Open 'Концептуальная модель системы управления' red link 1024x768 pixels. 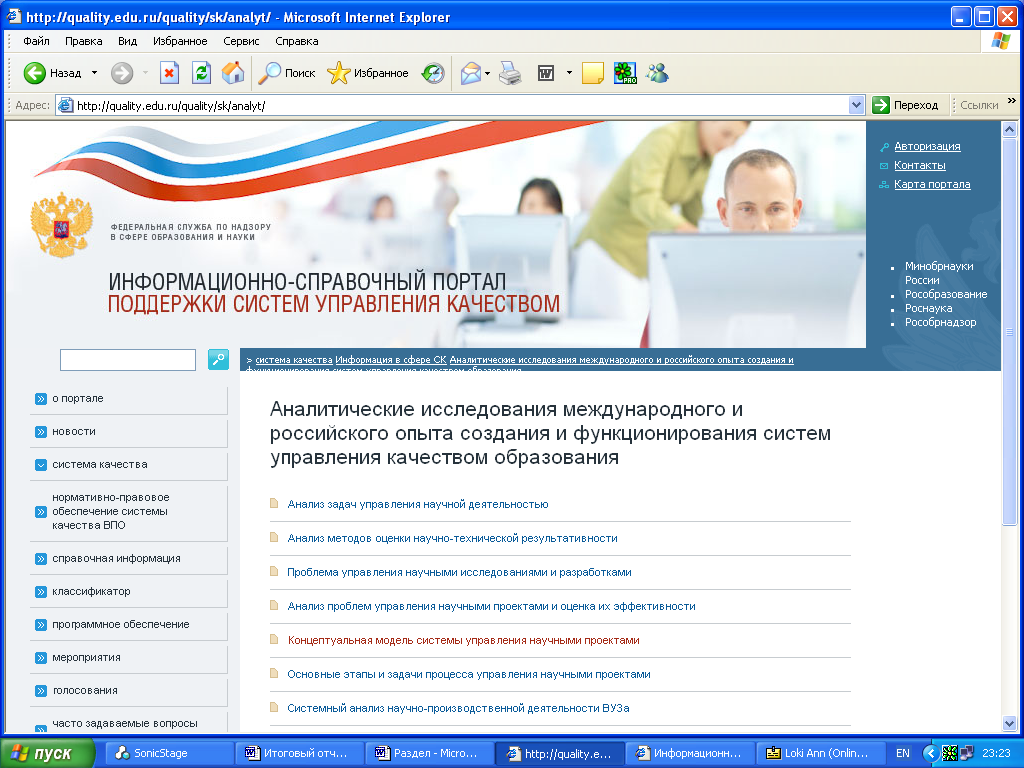click(464, 640)
